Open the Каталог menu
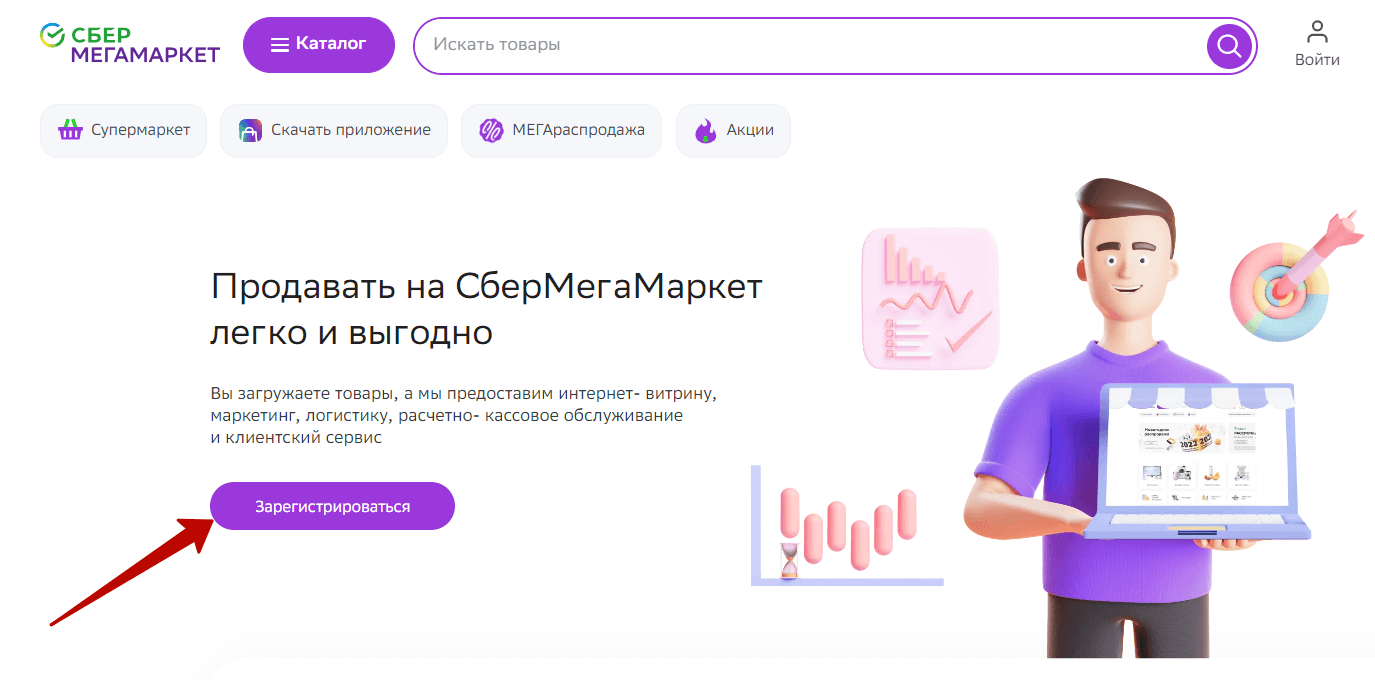 coord(319,45)
